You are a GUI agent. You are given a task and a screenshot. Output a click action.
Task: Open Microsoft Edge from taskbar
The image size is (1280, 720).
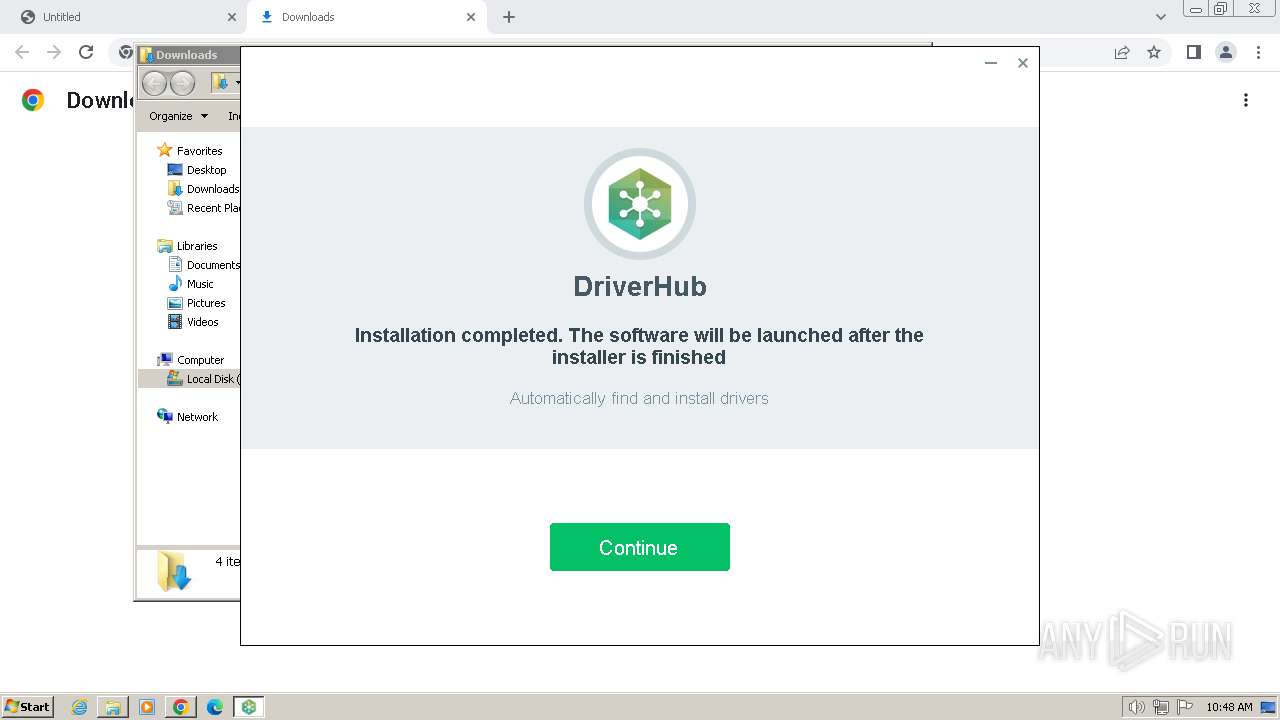(x=215, y=707)
